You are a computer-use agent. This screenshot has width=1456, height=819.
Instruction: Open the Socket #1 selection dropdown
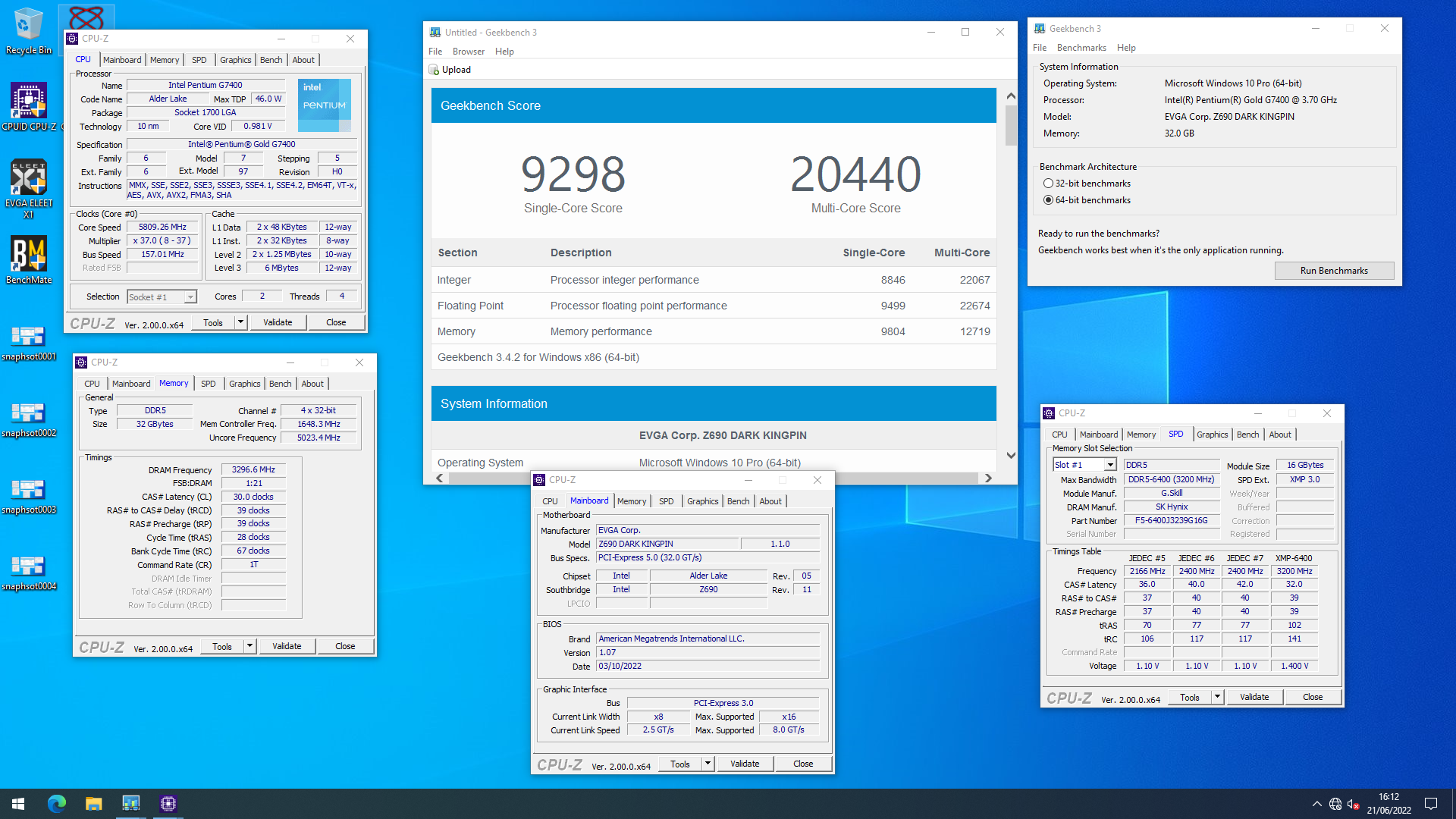[162, 297]
